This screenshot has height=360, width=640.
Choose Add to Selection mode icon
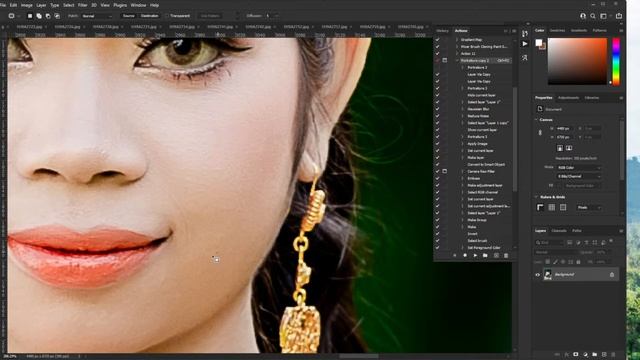[39, 16]
